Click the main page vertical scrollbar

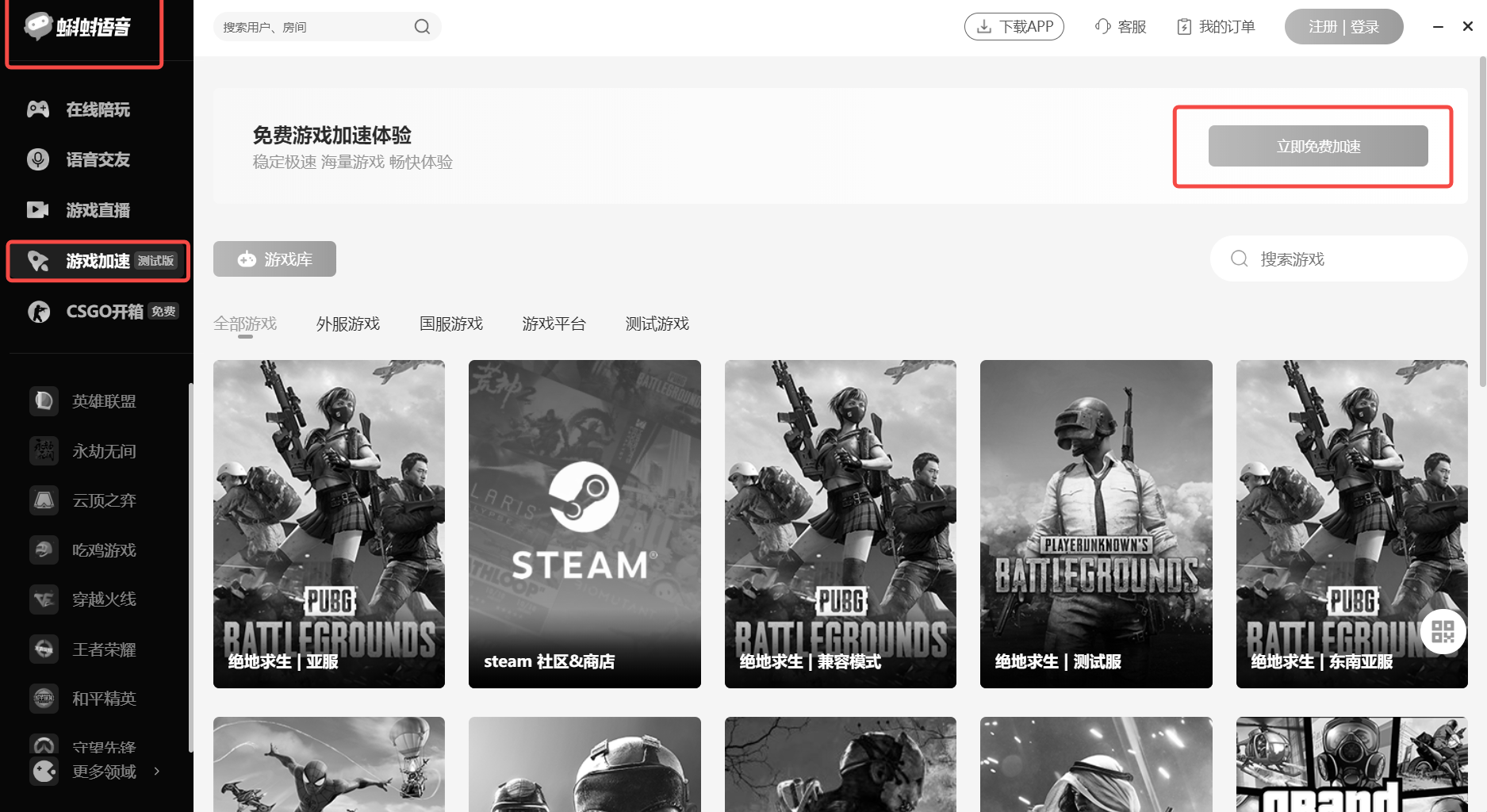1482,222
